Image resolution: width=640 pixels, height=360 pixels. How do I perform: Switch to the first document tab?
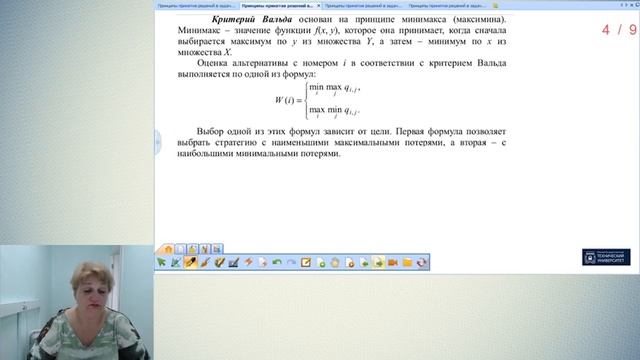point(197,6)
